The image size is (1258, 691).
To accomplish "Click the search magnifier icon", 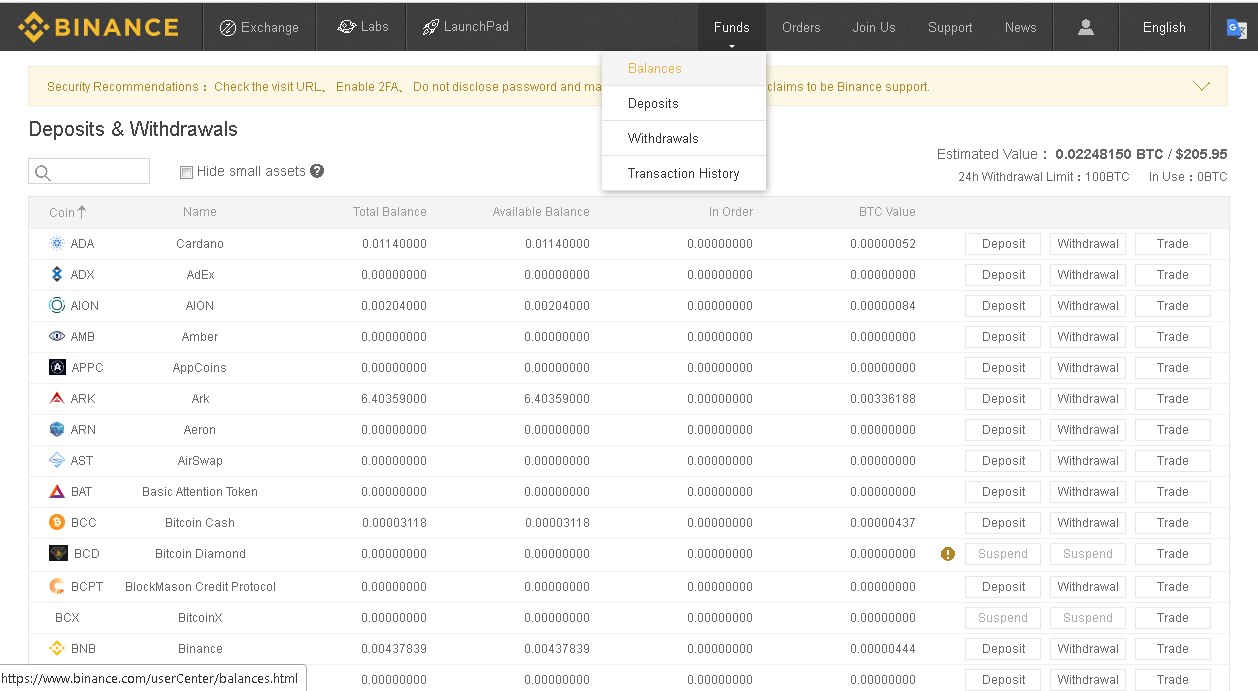I will 42,172.
